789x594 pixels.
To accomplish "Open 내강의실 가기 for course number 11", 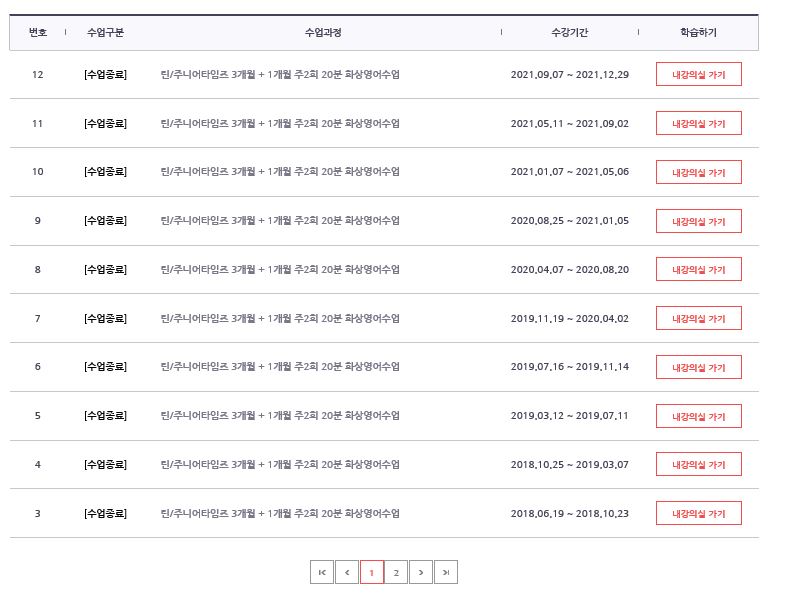I will click(698, 123).
